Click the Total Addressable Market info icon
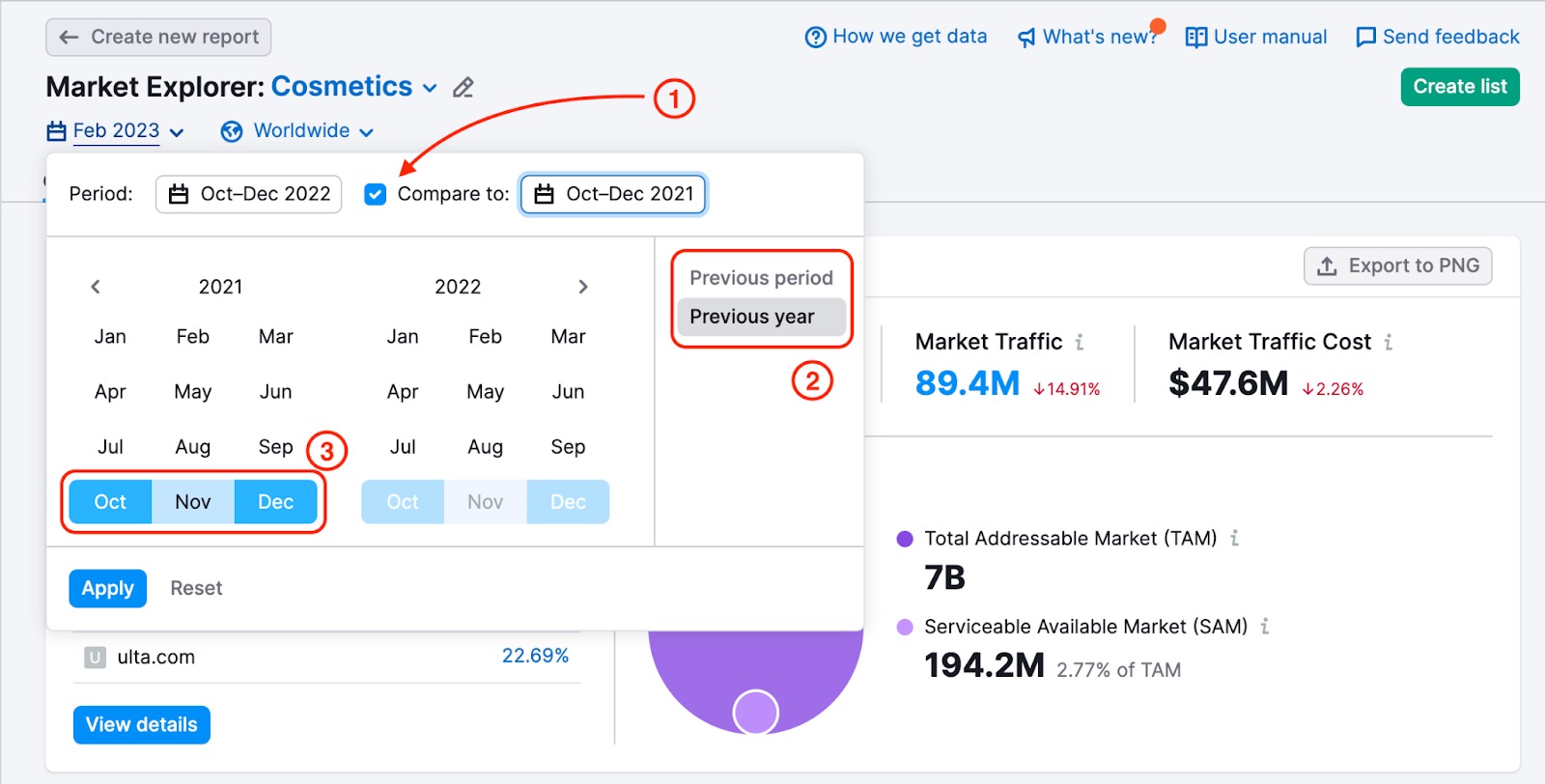Screen dimensions: 1545x784 tap(1234, 538)
